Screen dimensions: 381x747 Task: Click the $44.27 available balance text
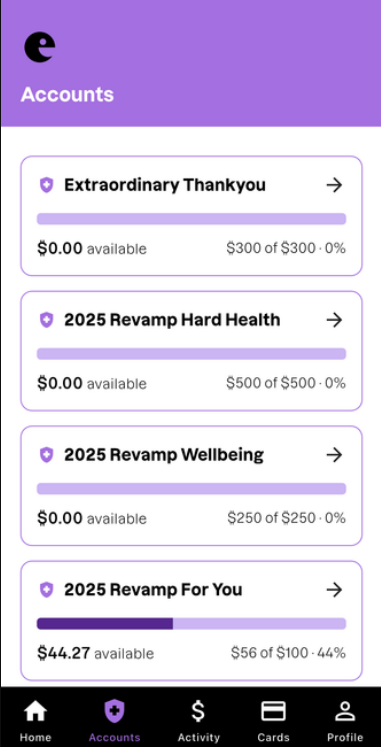95,653
